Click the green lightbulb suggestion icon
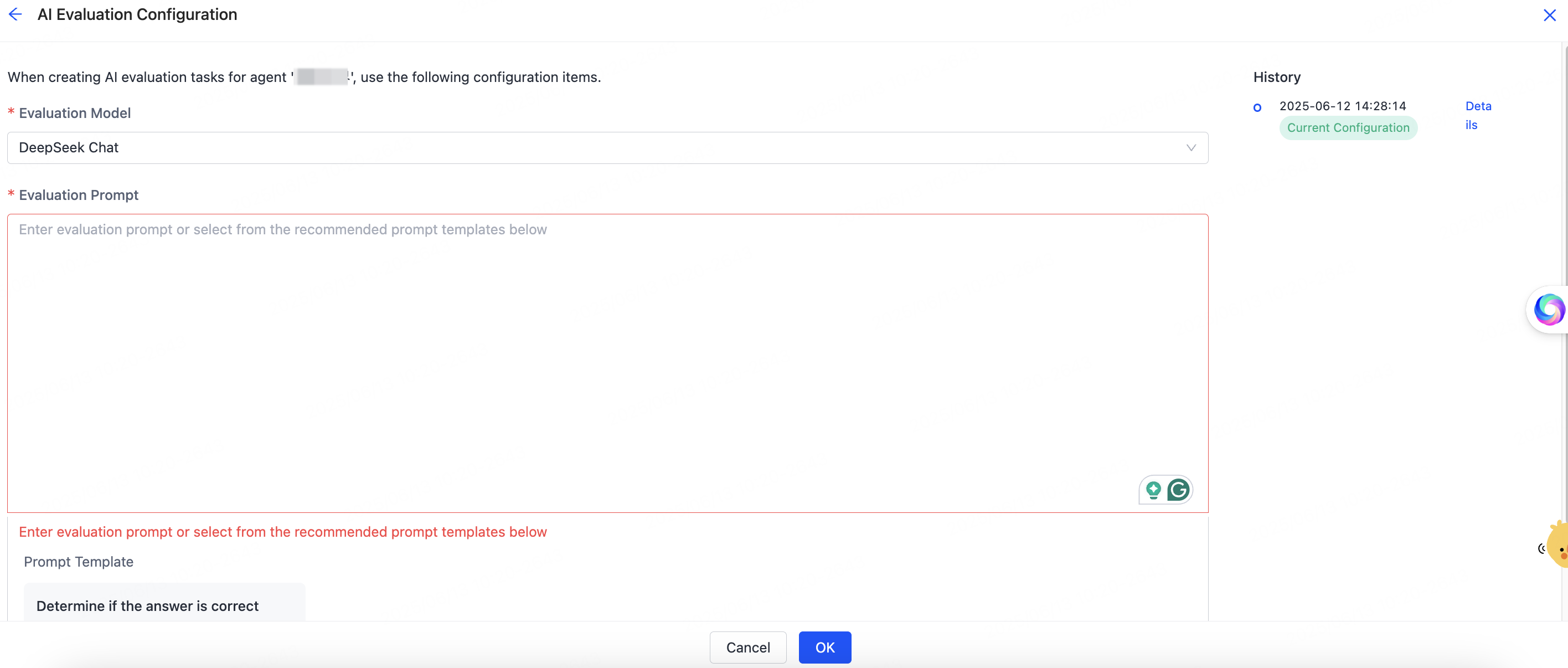This screenshot has height=668, width=1568. [1153, 490]
